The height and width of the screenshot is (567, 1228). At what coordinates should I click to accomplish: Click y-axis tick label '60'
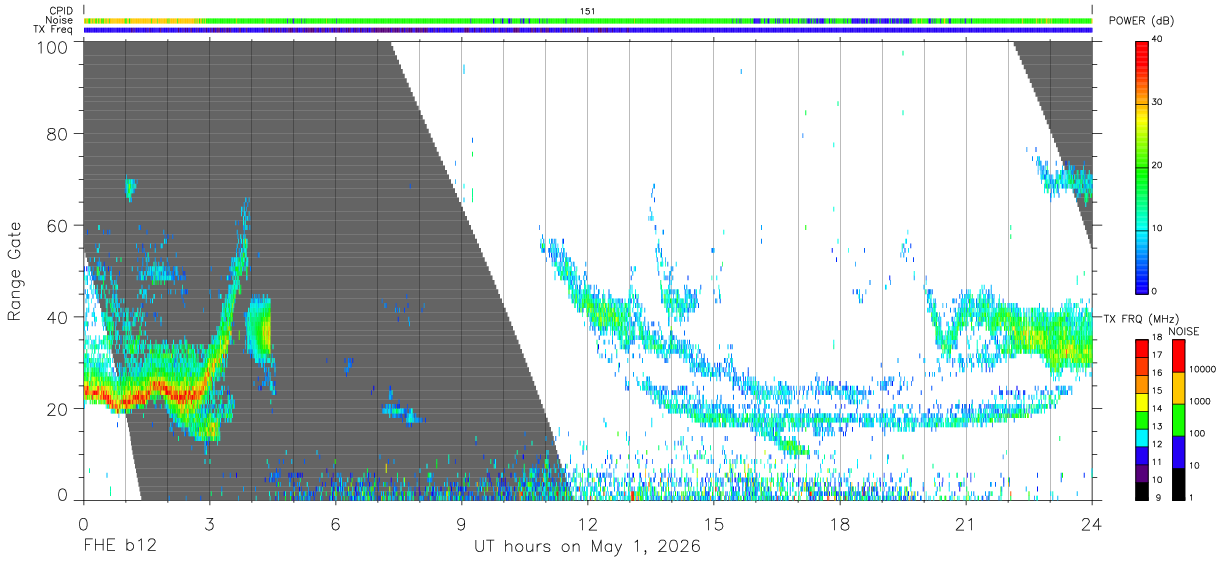click(58, 225)
